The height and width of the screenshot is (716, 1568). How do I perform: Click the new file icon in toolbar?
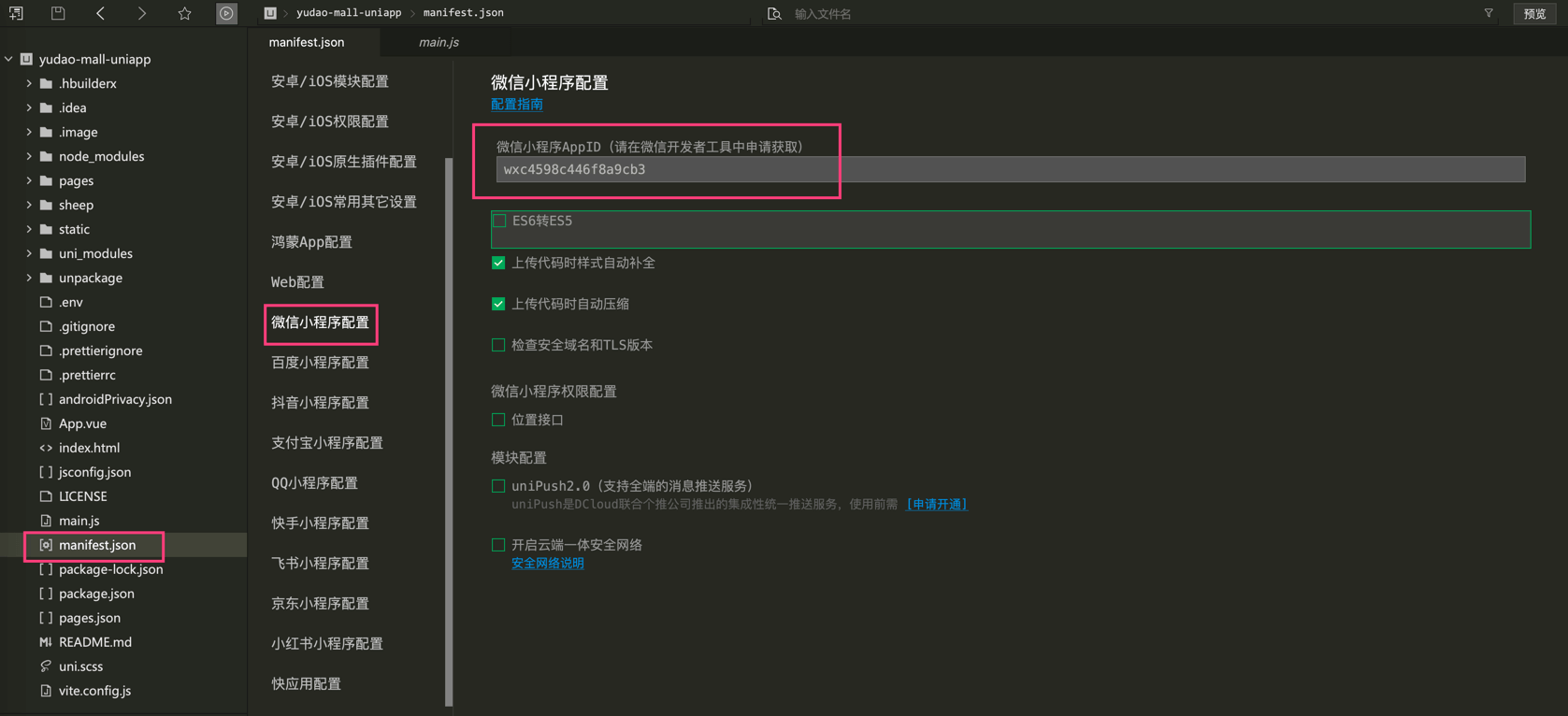(16, 13)
